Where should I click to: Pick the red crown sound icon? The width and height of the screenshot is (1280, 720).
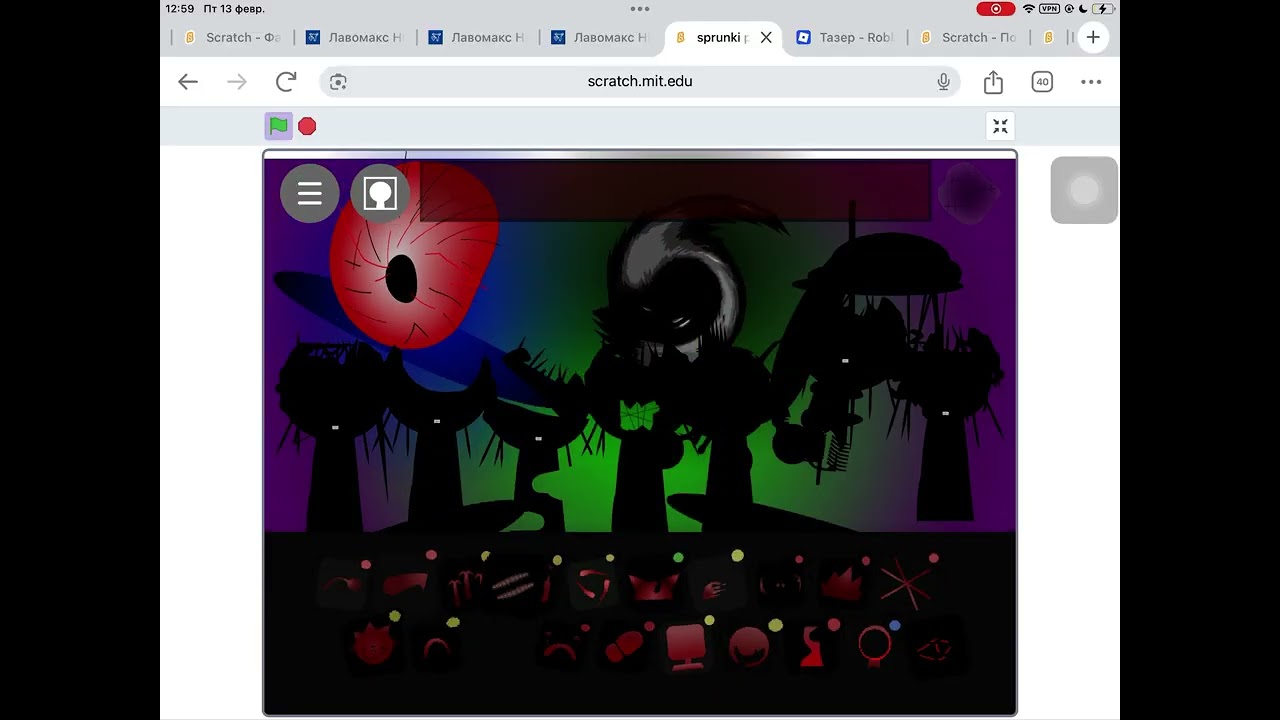[842, 584]
